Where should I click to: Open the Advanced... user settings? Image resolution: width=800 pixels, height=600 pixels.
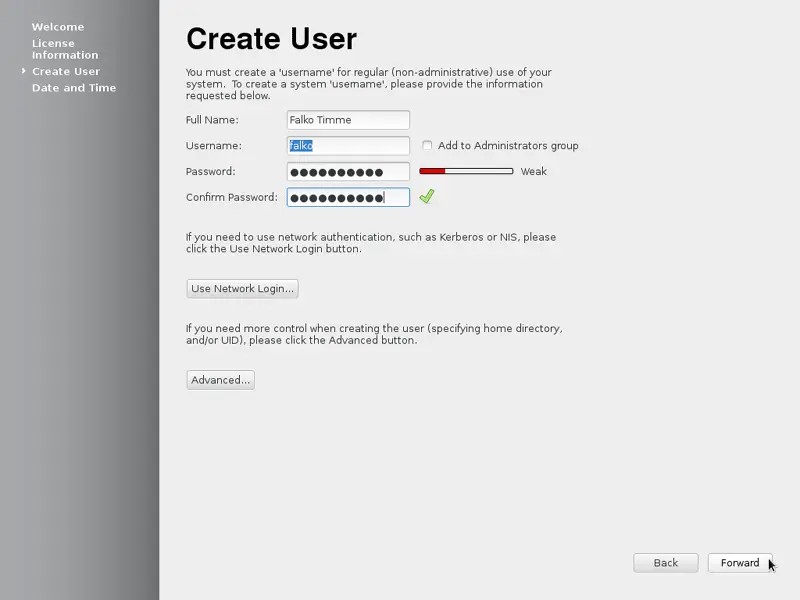(x=220, y=380)
